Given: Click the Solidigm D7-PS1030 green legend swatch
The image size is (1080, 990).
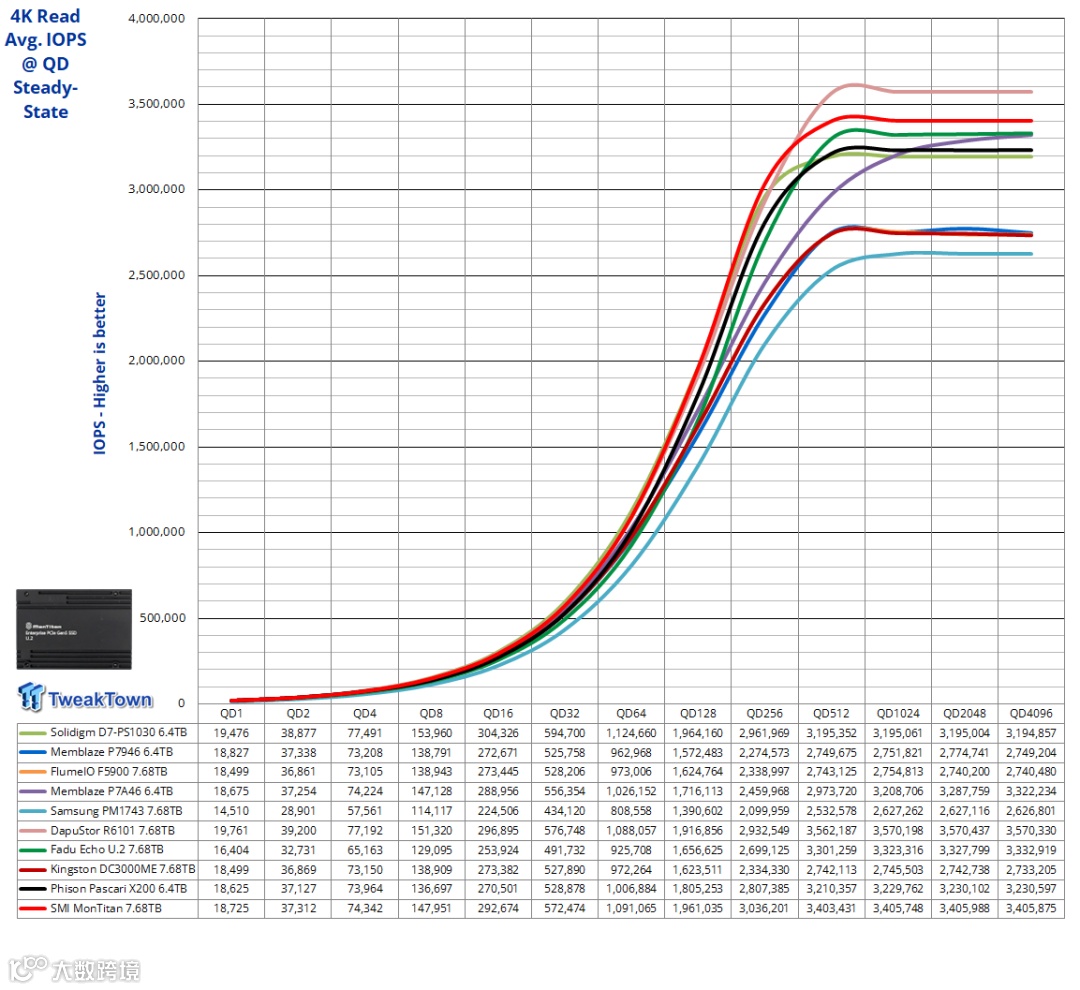Looking at the screenshot, I should pyautogui.click(x=32, y=733).
